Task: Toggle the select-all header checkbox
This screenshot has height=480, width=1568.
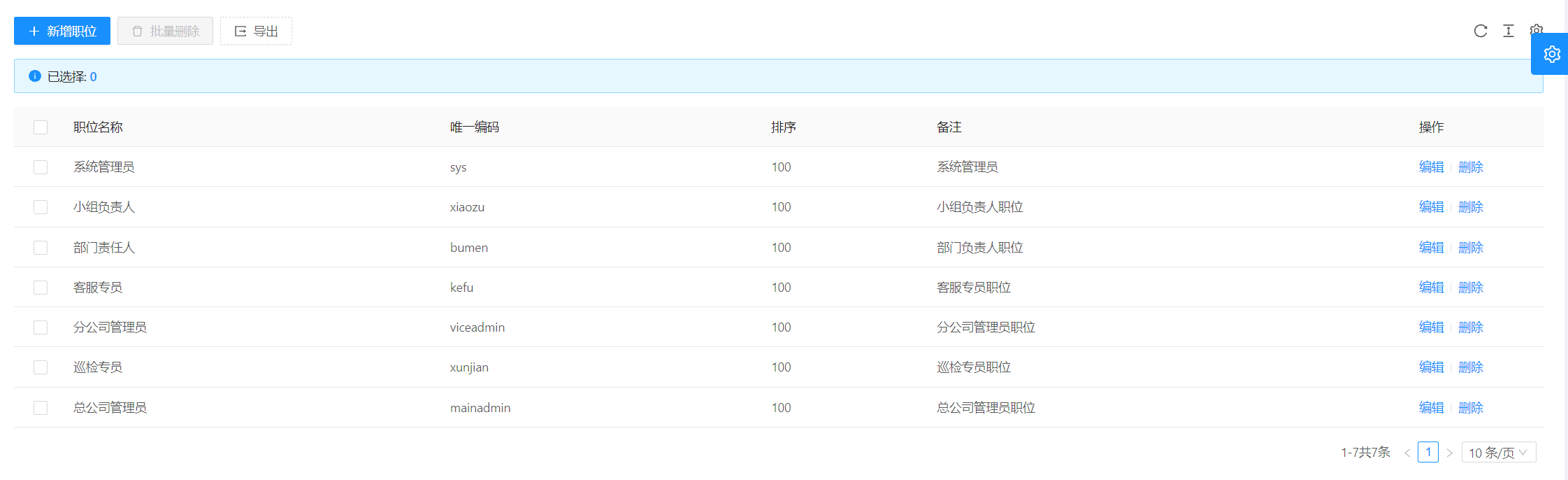Action: (41, 127)
